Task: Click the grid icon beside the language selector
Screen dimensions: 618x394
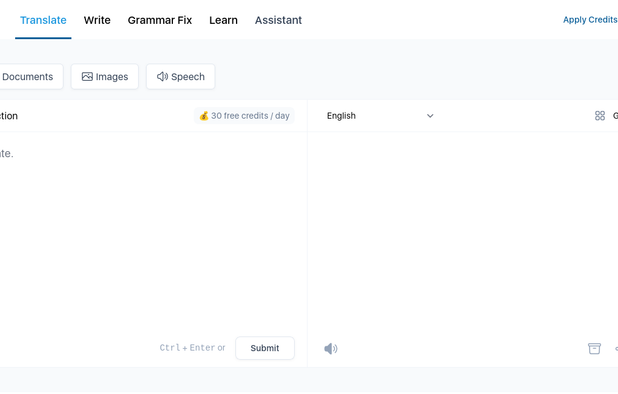Action: point(599,116)
